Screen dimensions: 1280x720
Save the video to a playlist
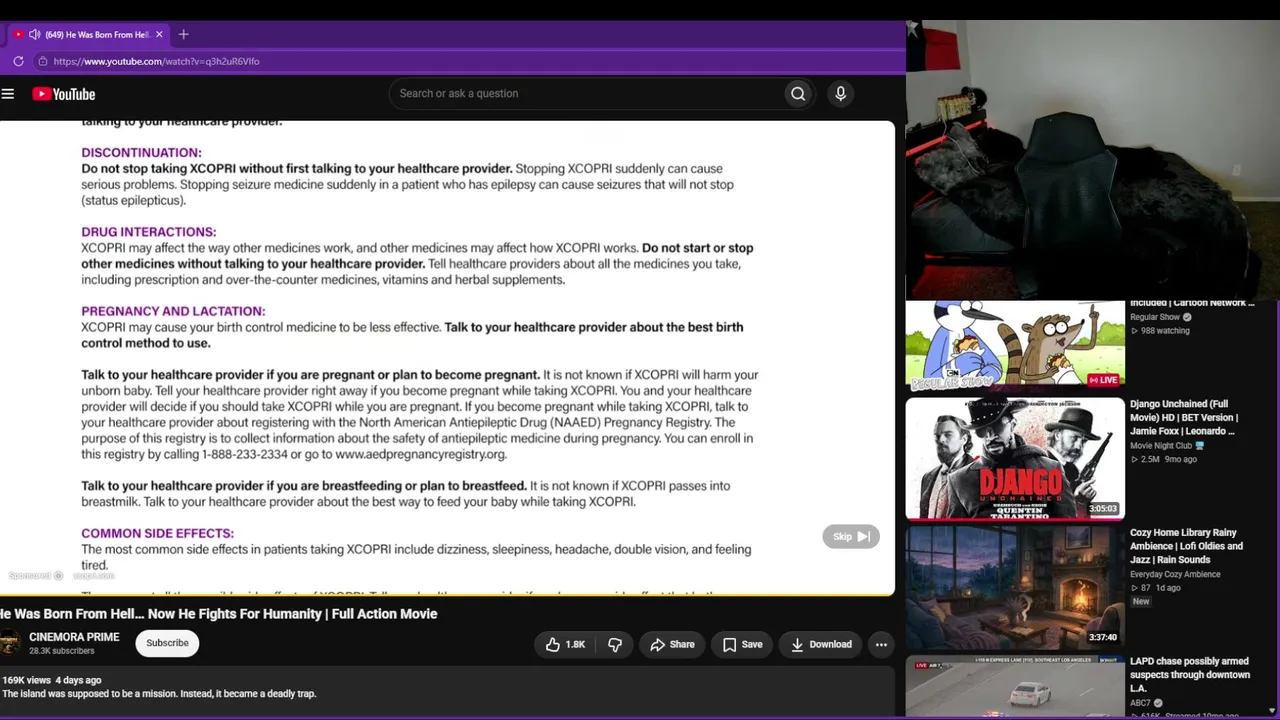point(742,645)
